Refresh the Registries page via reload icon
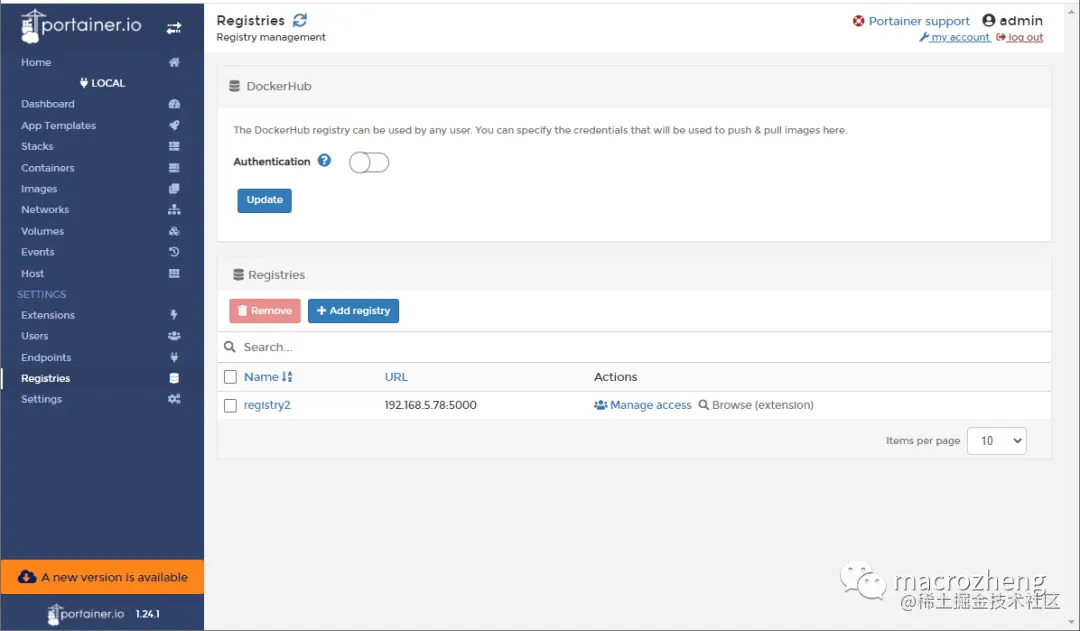1080x631 pixels. pos(300,20)
